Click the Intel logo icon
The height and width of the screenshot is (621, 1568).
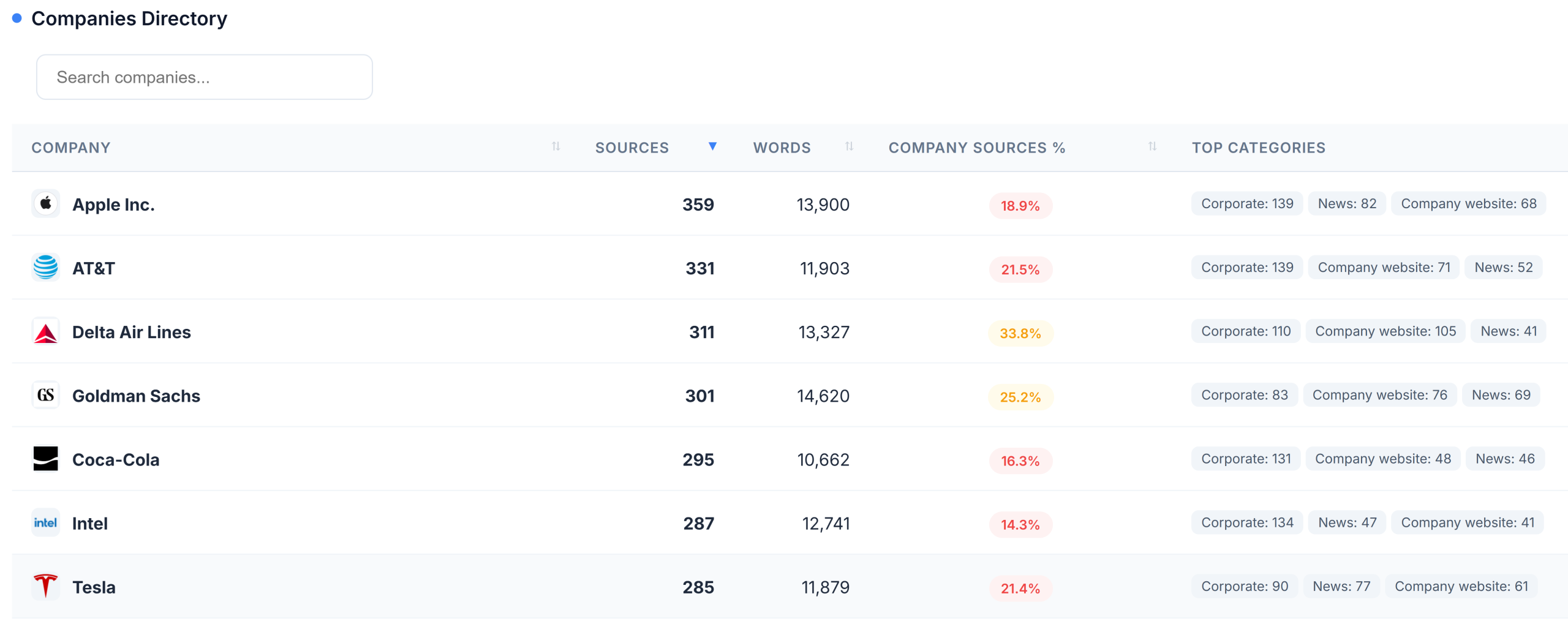point(45,522)
